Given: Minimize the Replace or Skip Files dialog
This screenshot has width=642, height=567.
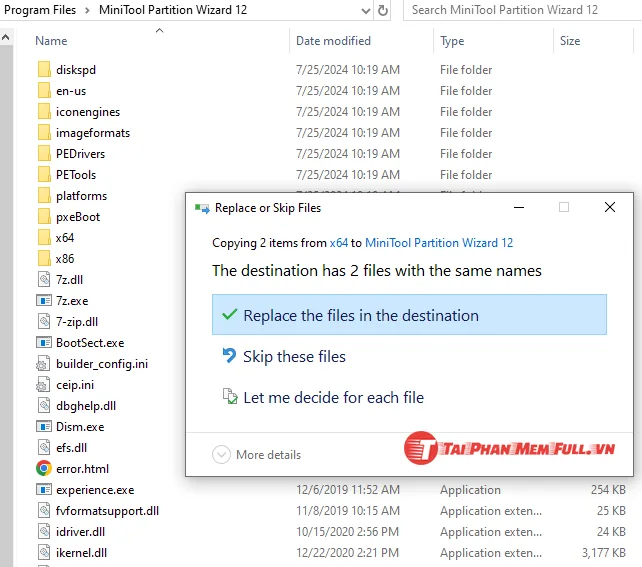Looking at the screenshot, I should pyautogui.click(x=519, y=207).
